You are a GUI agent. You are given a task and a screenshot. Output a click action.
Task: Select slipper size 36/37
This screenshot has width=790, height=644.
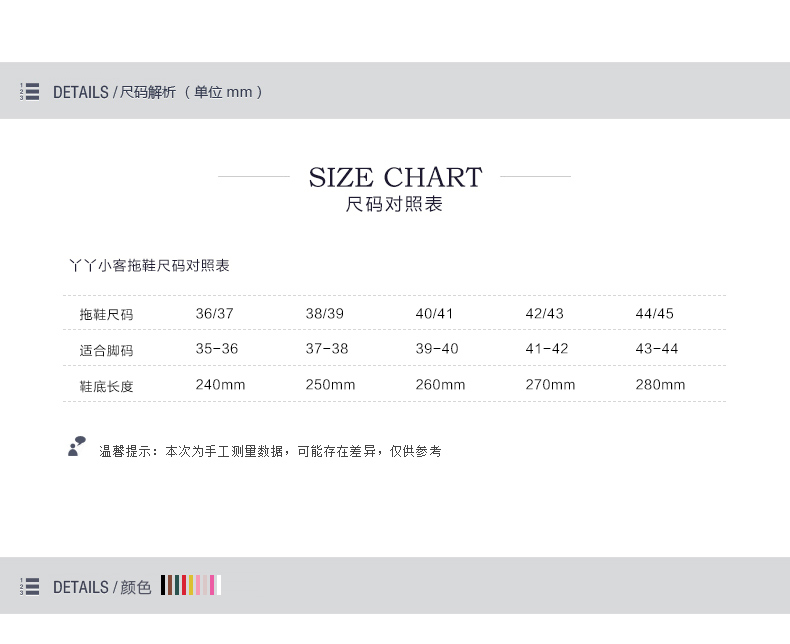click(x=214, y=313)
